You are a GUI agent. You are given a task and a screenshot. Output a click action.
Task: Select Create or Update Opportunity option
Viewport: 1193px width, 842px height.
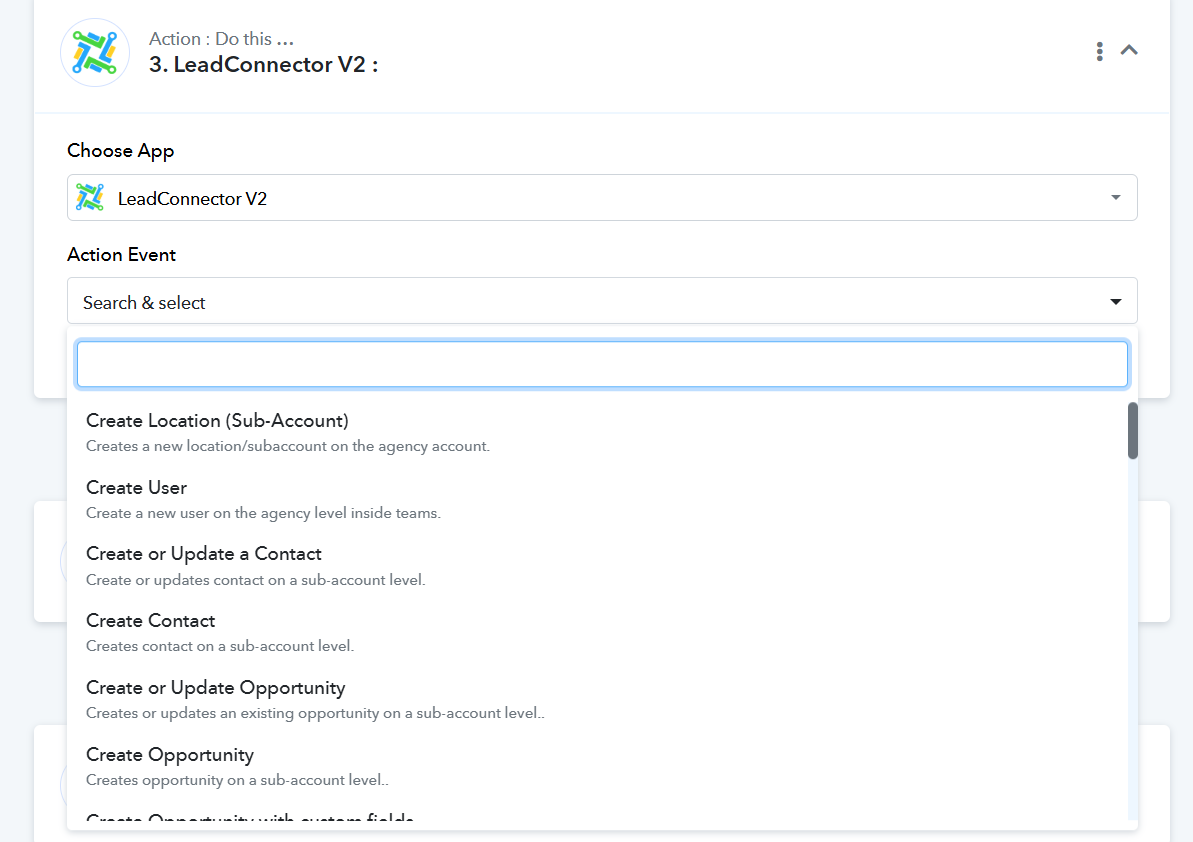(216, 688)
